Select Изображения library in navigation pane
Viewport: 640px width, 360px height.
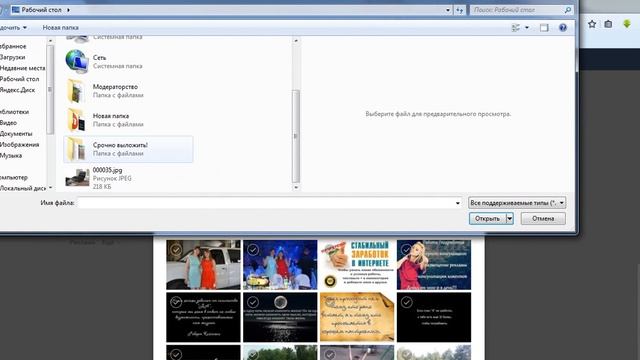(x=20, y=144)
